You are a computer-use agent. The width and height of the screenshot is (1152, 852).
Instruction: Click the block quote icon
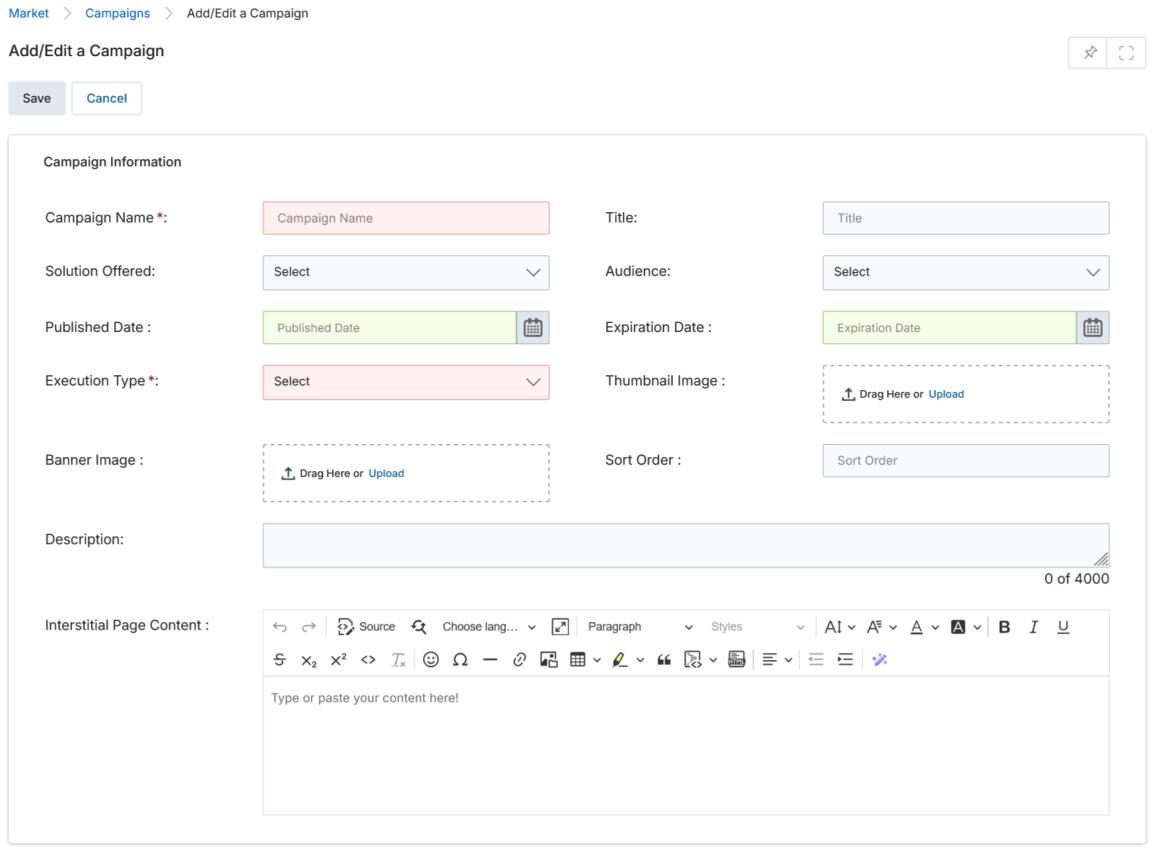(x=664, y=660)
